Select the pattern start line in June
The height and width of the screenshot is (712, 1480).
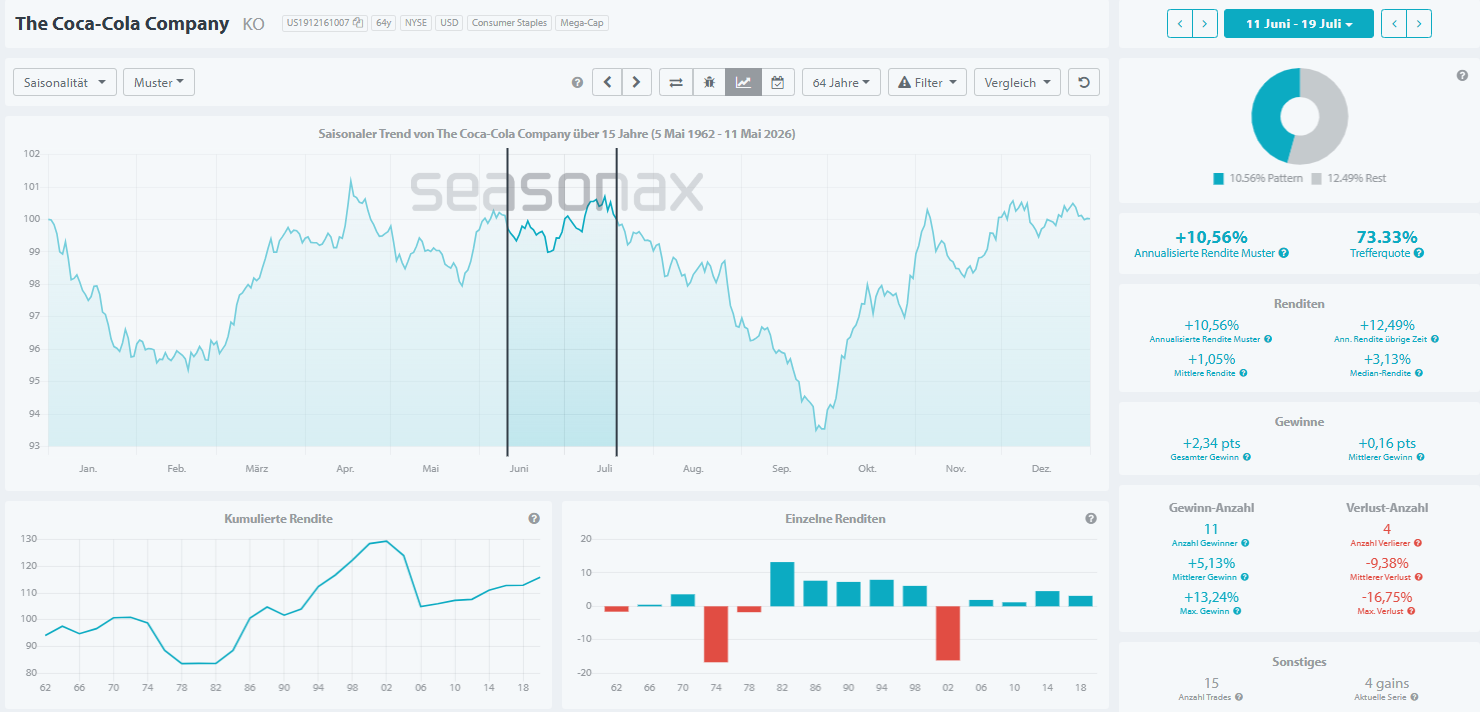coord(507,300)
